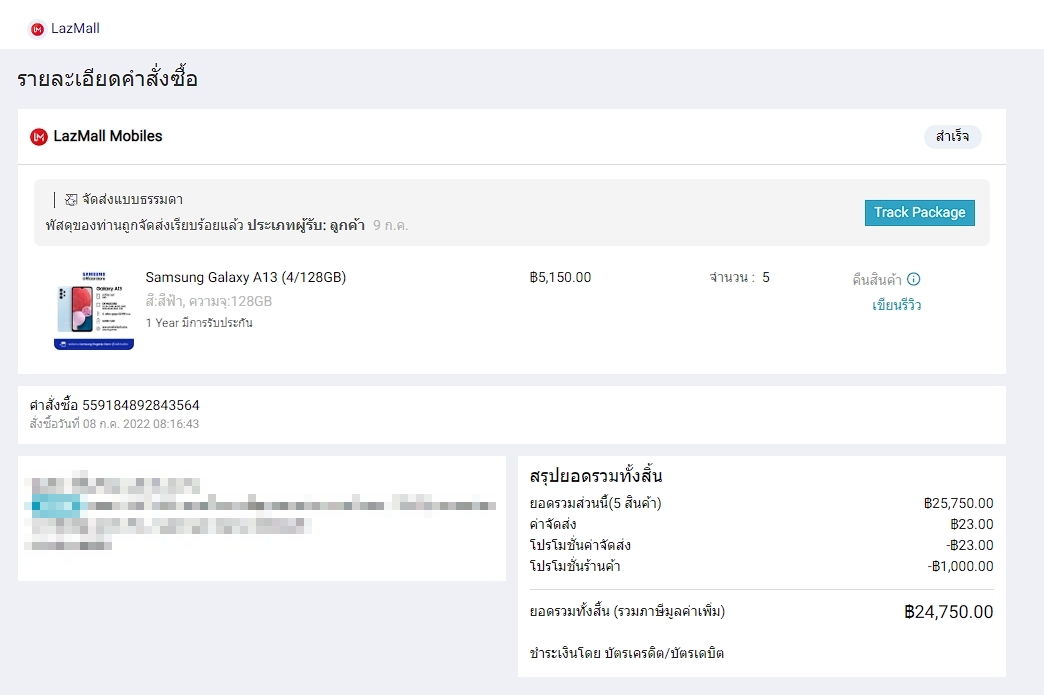This screenshot has width=1044, height=695.
Task: Select the -฿1,000.00 store promotion amount
Action: tap(960, 566)
